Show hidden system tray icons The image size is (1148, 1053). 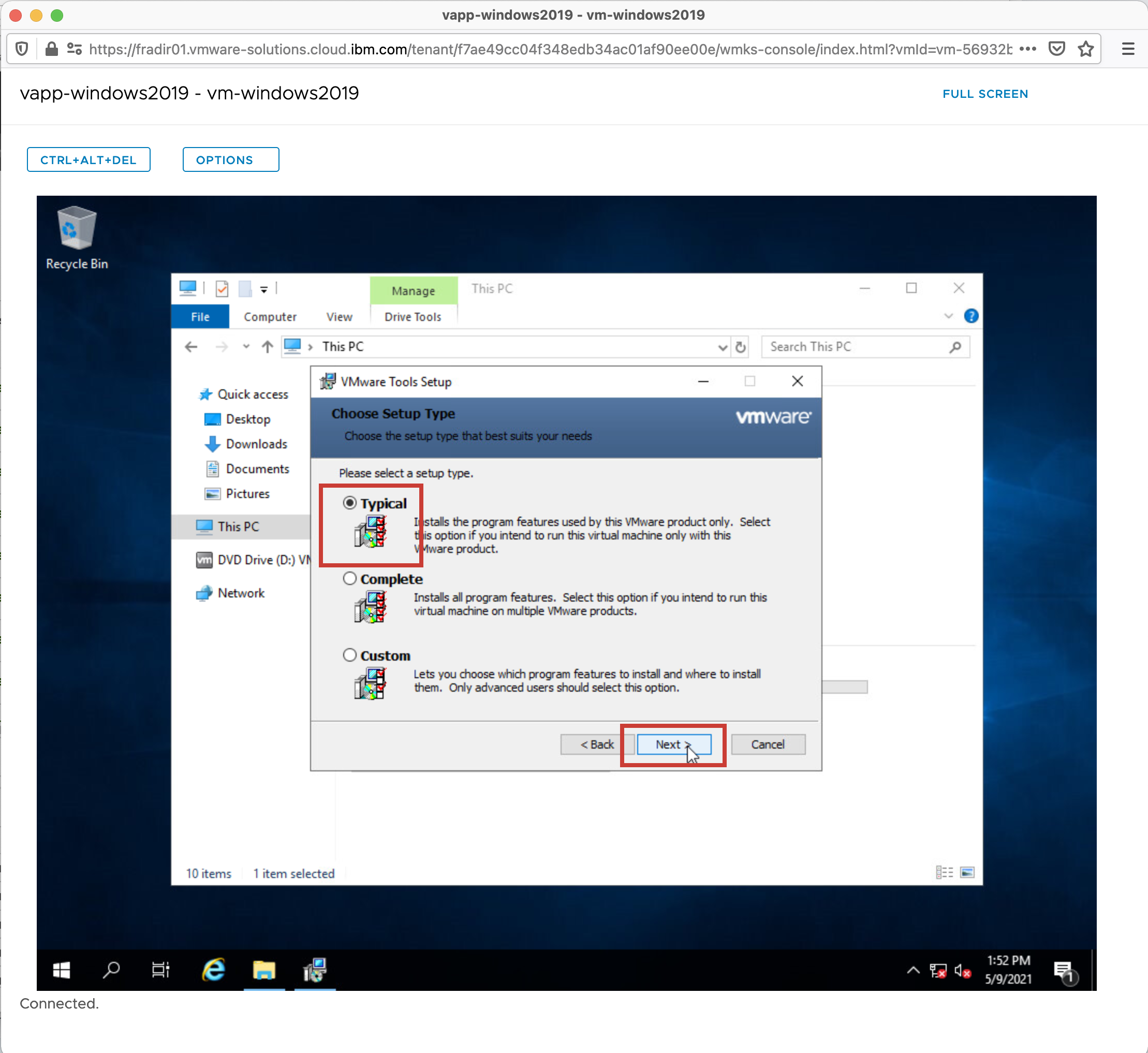coord(912,970)
